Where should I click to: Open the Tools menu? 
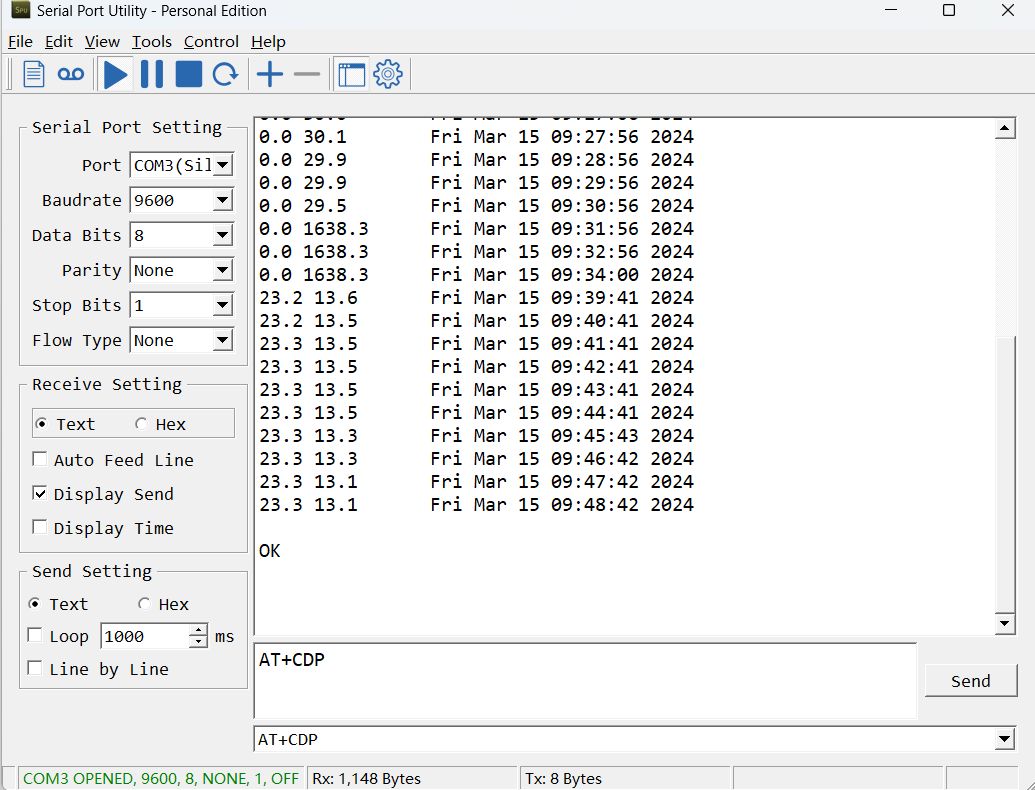(x=152, y=42)
